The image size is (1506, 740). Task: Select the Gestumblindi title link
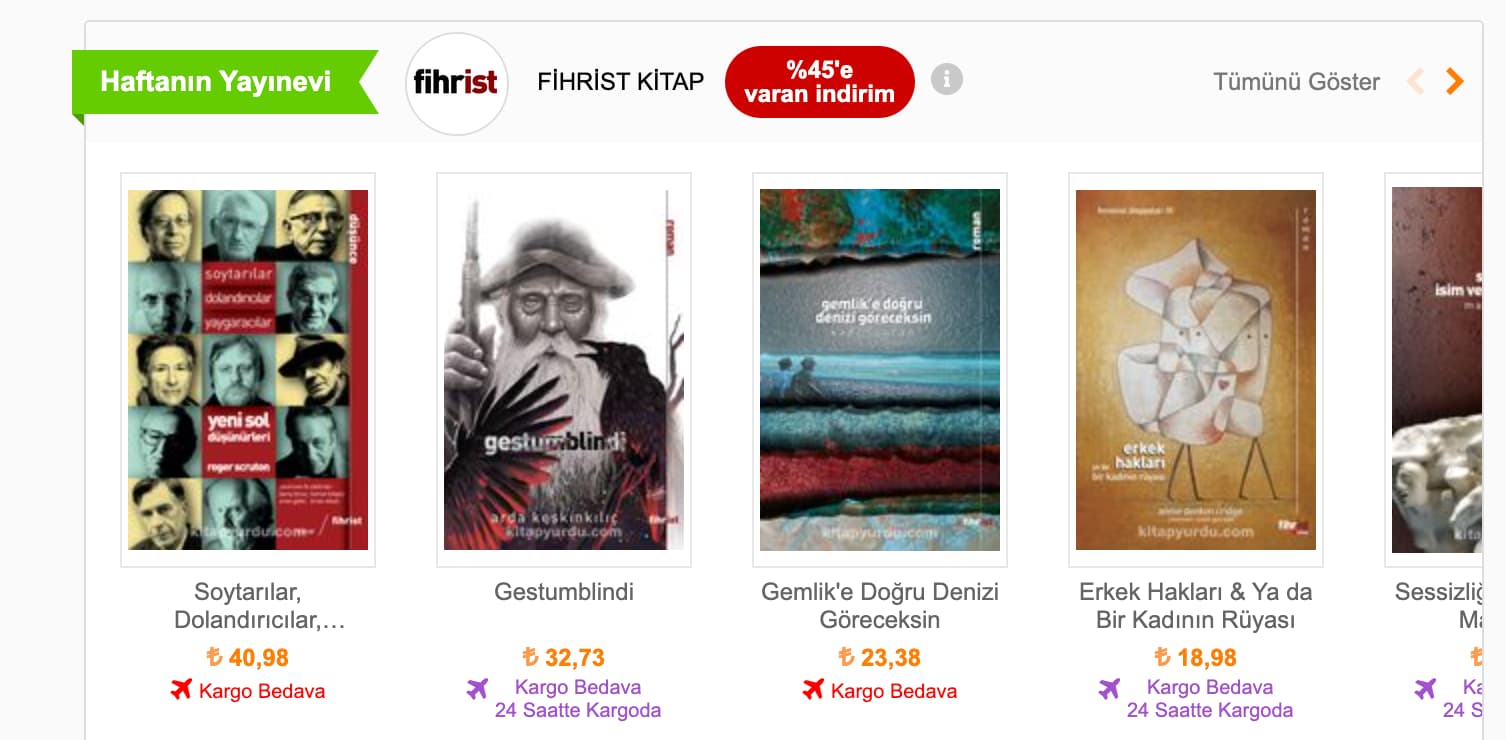pos(564,592)
